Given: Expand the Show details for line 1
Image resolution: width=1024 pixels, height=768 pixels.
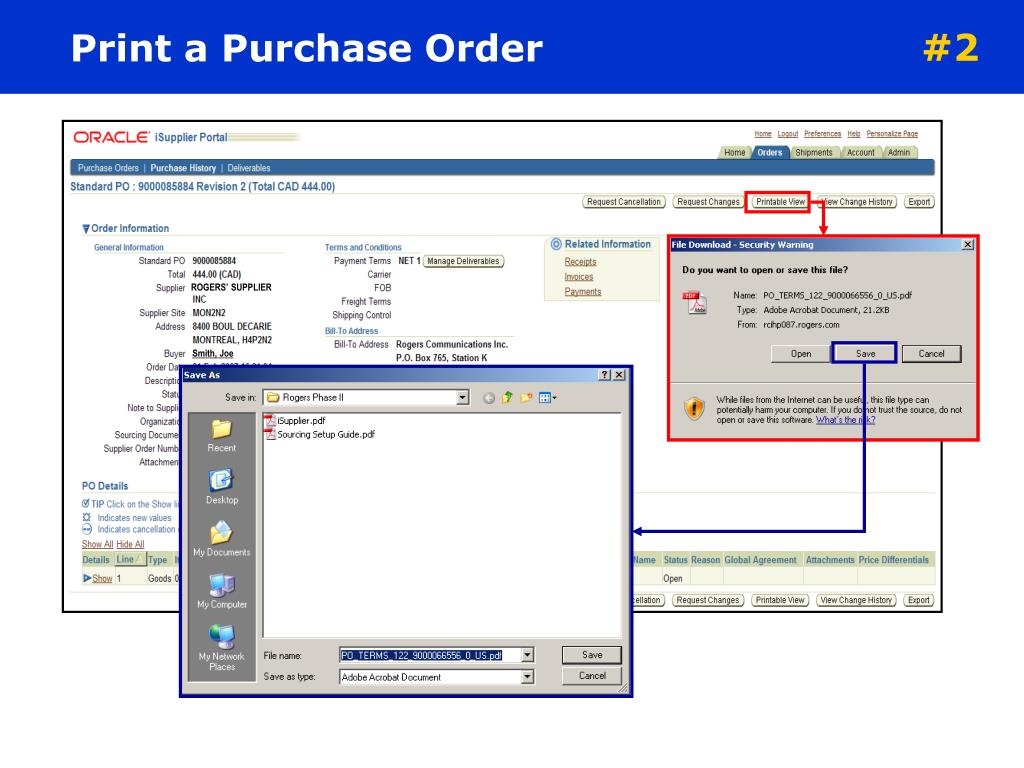Looking at the screenshot, I should tap(97, 578).
